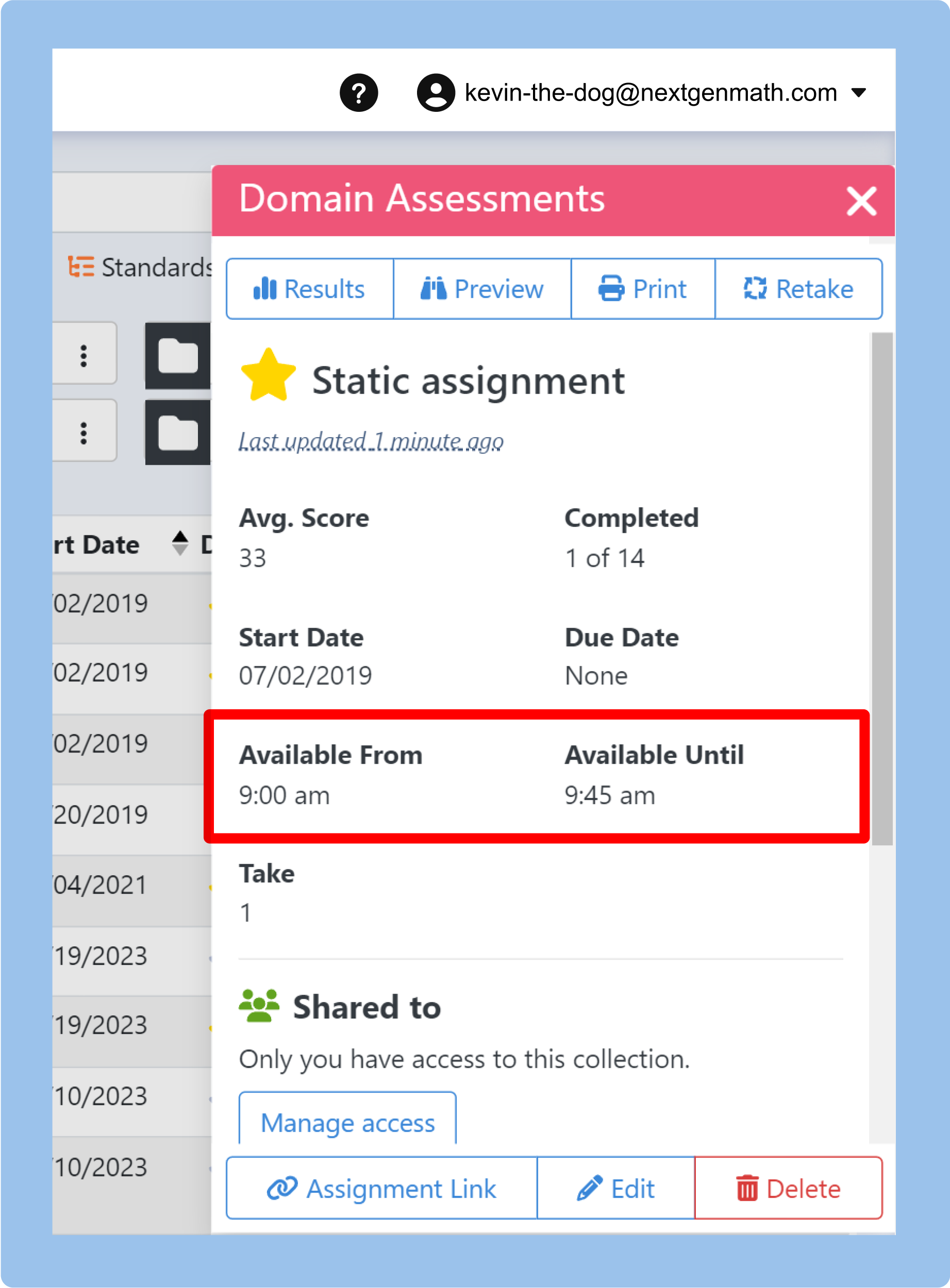Click the Retake button
Image resolution: width=950 pixels, height=1288 pixels.
coord(798,289)
